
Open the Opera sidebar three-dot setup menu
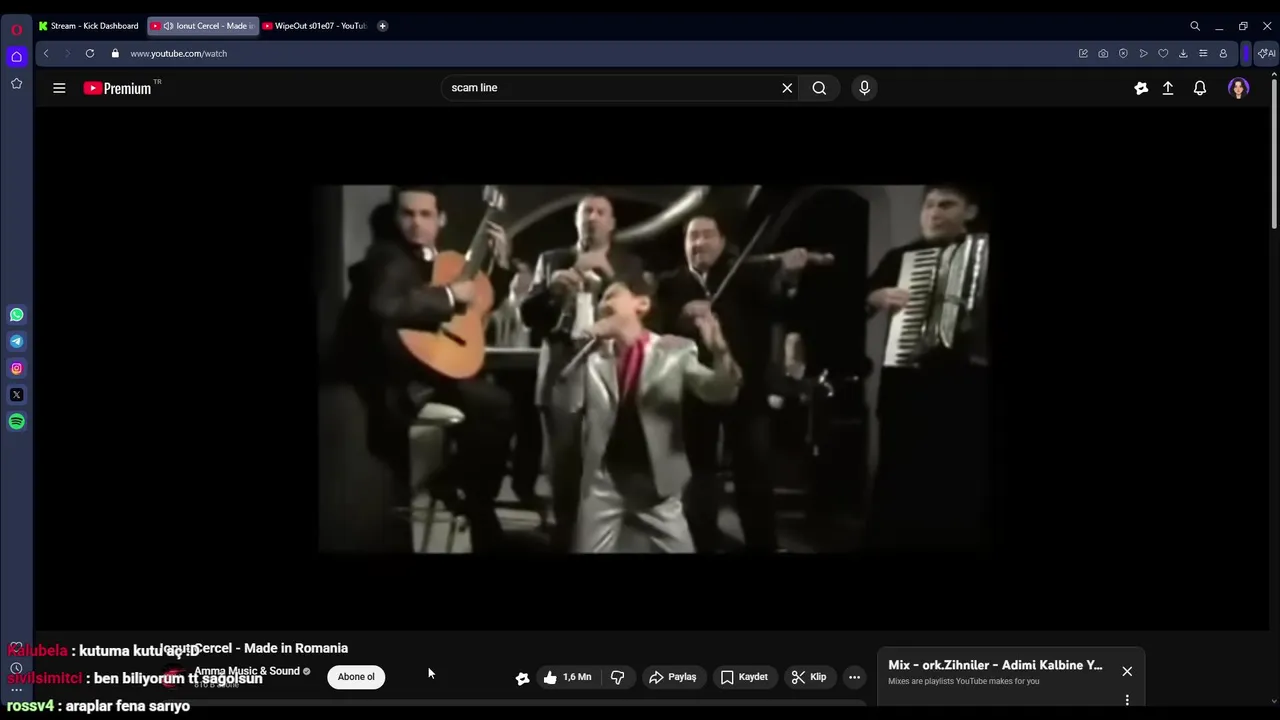pyautogui.click(x=16, y=690)
